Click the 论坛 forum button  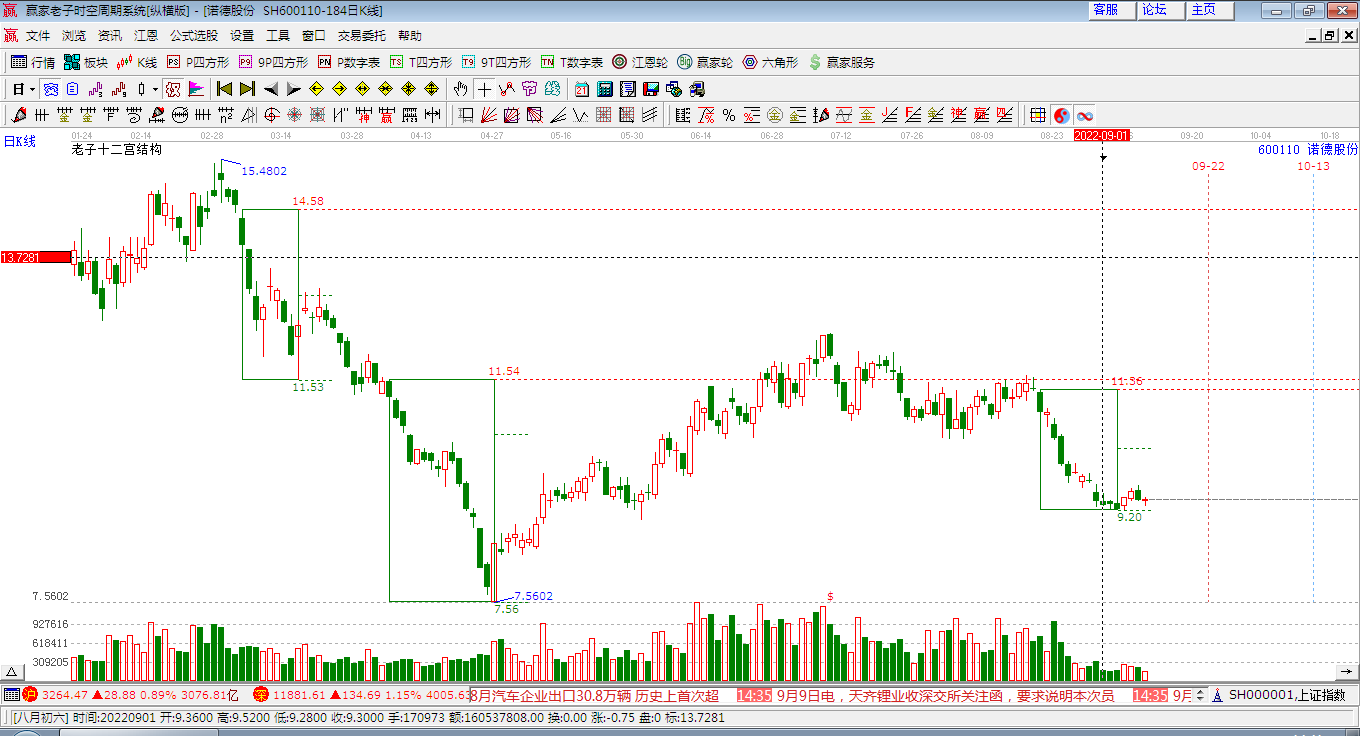[1161, 10]
